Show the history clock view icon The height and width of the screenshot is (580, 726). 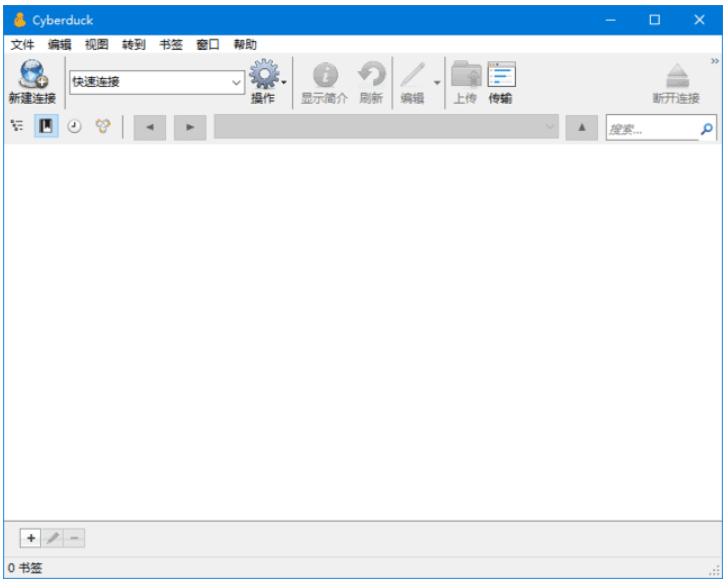75,126
